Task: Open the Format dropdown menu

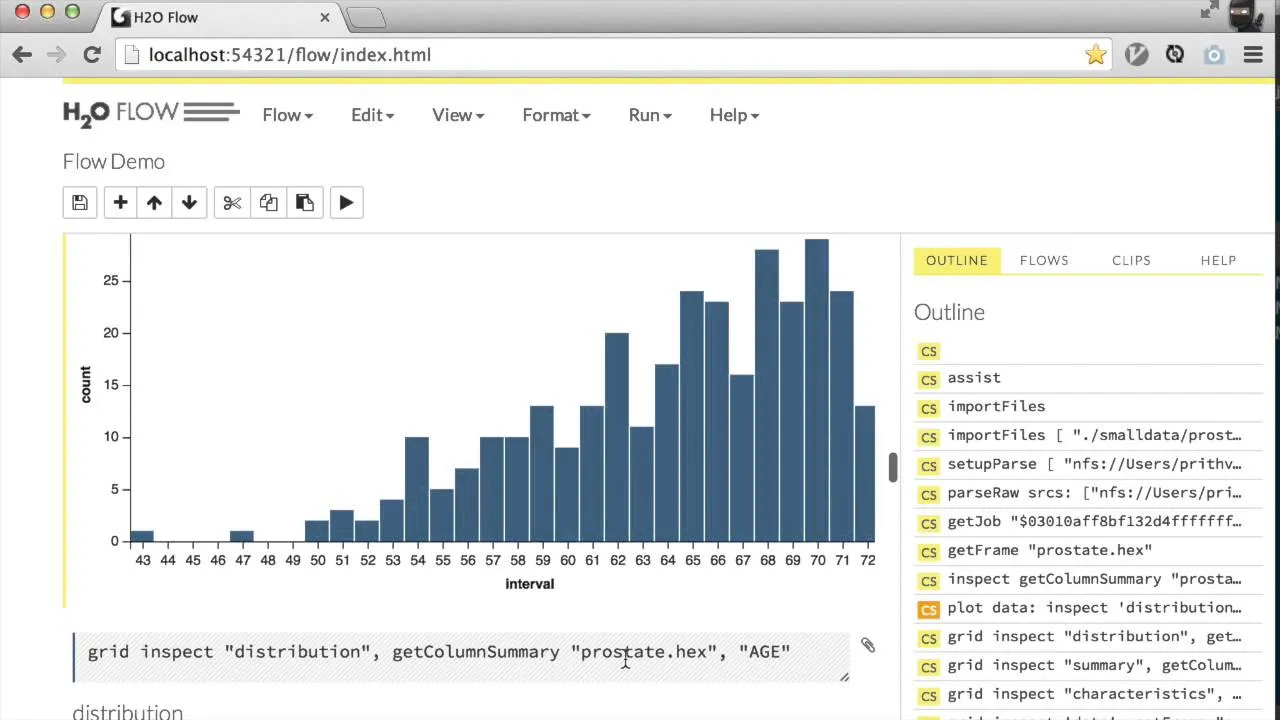Action: pos(556,115)
